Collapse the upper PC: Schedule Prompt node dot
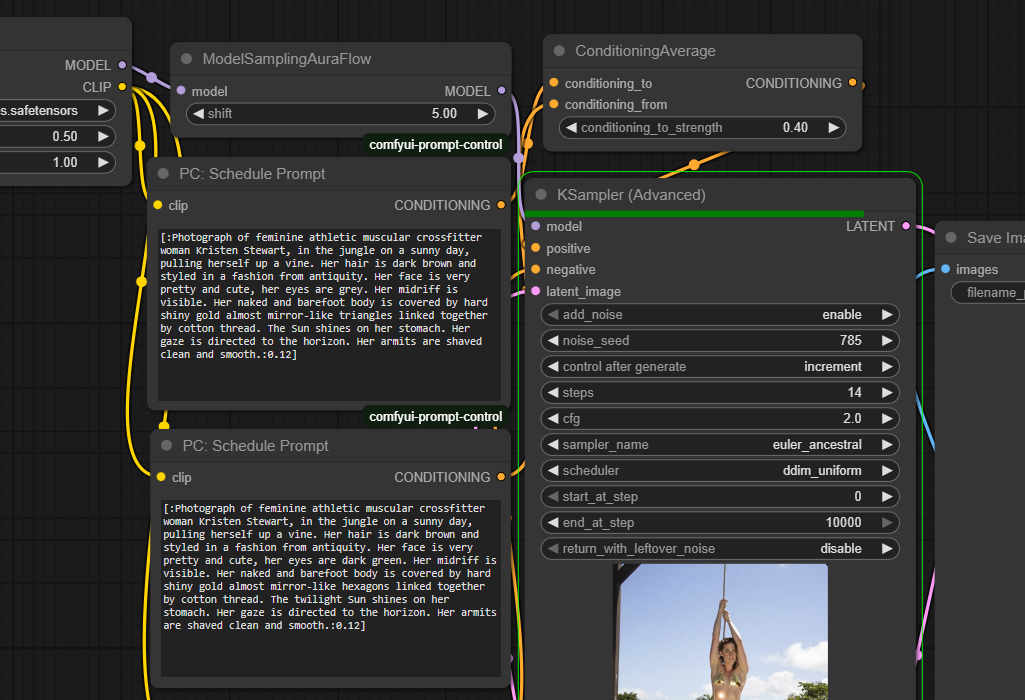This screenshot has width=1025, height=700. click(x=163, y=174)
